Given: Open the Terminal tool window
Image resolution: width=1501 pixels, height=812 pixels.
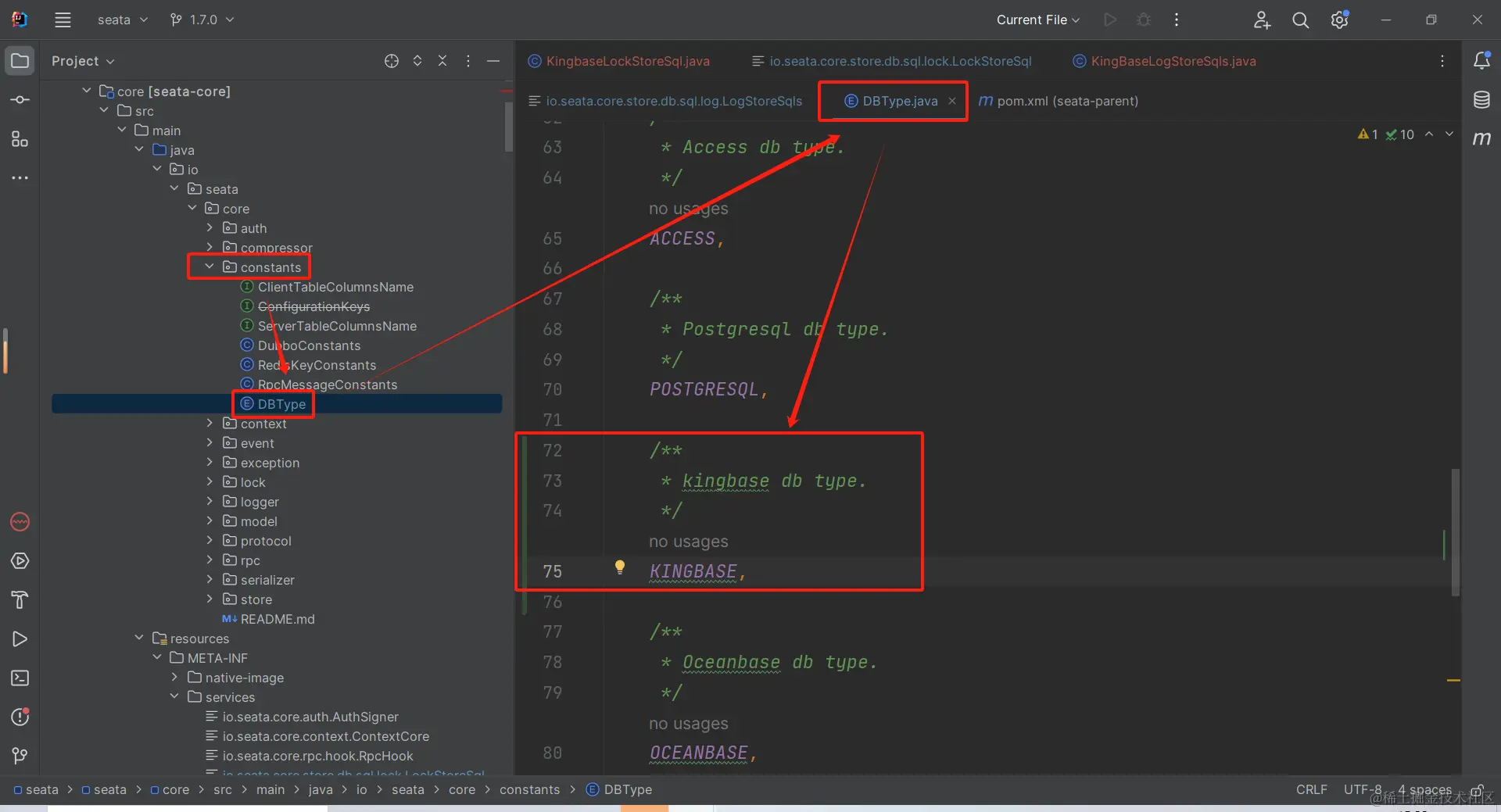Looking at the screenshot, I should pos(20,678).
